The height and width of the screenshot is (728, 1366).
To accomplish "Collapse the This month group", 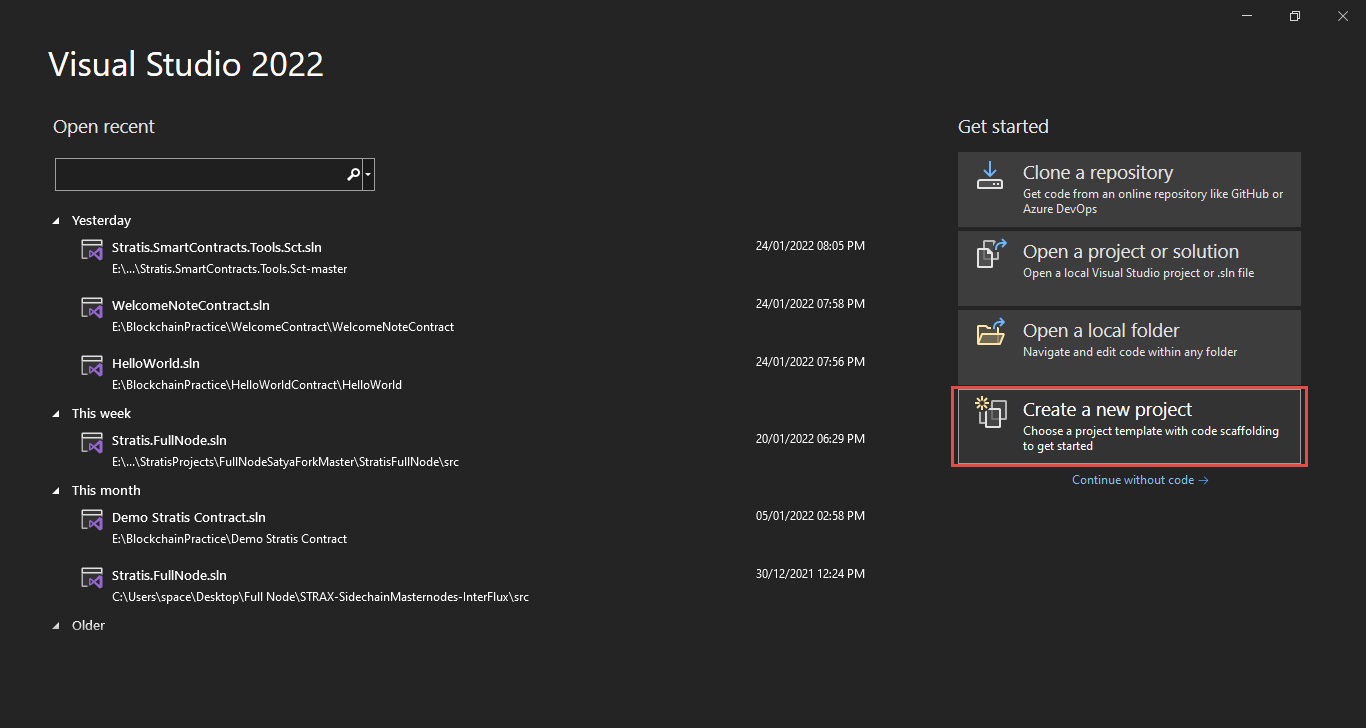I will (x=57, y=490).
